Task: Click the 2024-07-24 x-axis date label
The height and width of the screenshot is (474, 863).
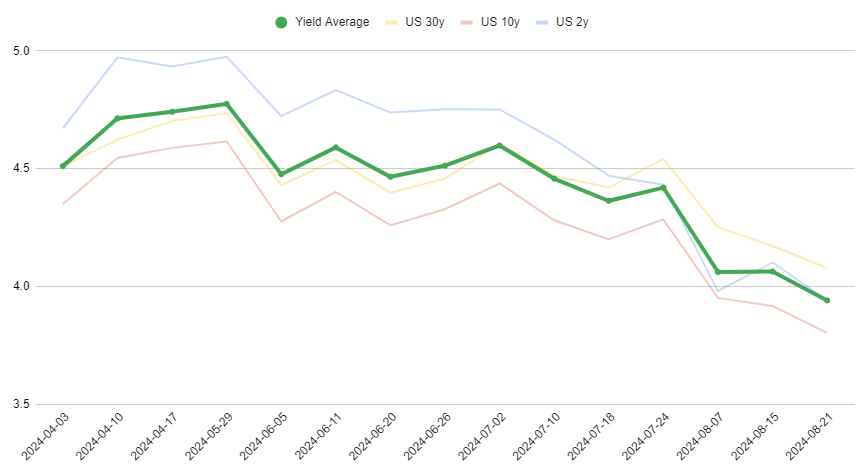Action: click(x=645, y=440)
